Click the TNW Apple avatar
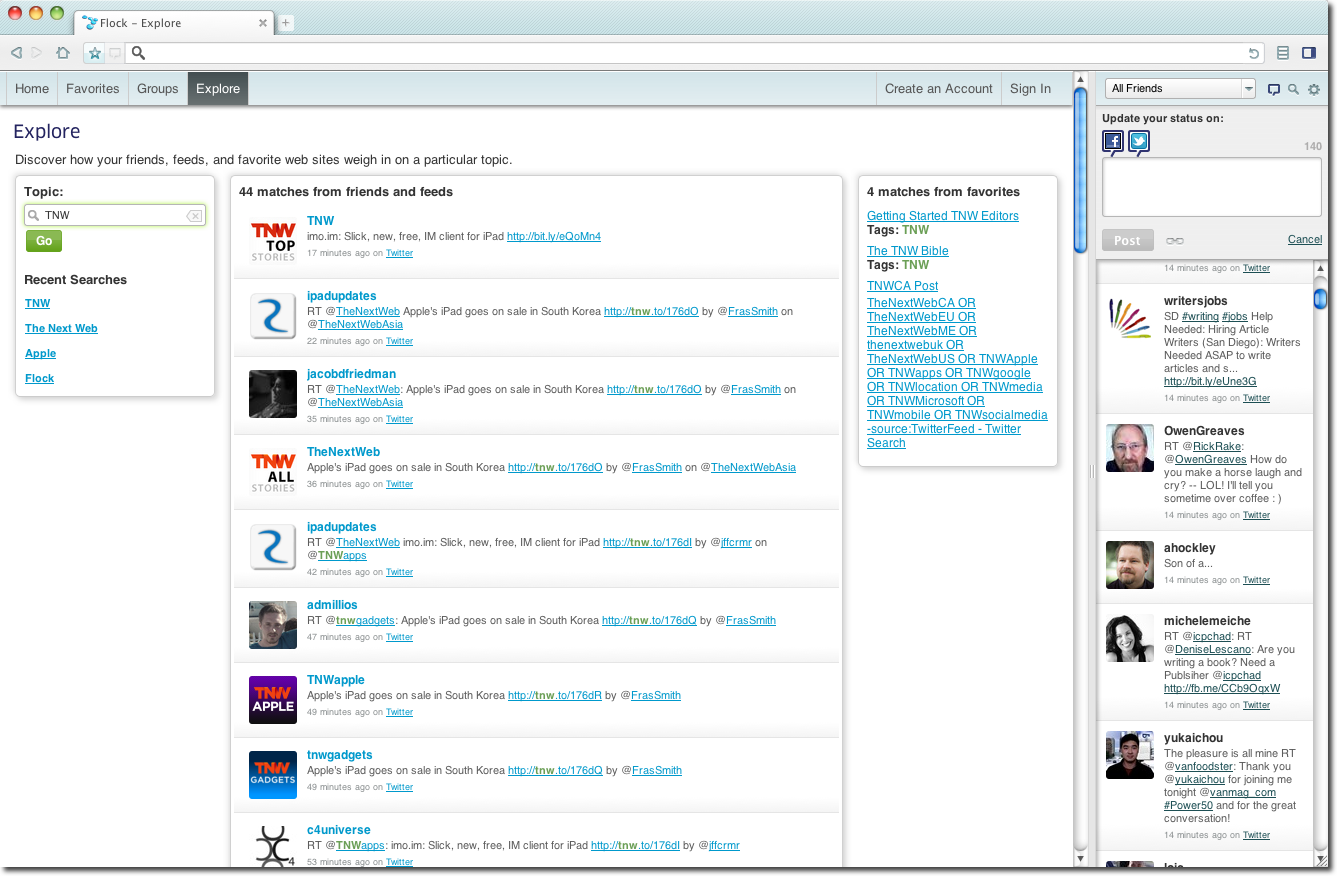Image resolution: width=1338 pixels, height=877 pixels. [273, 700]
